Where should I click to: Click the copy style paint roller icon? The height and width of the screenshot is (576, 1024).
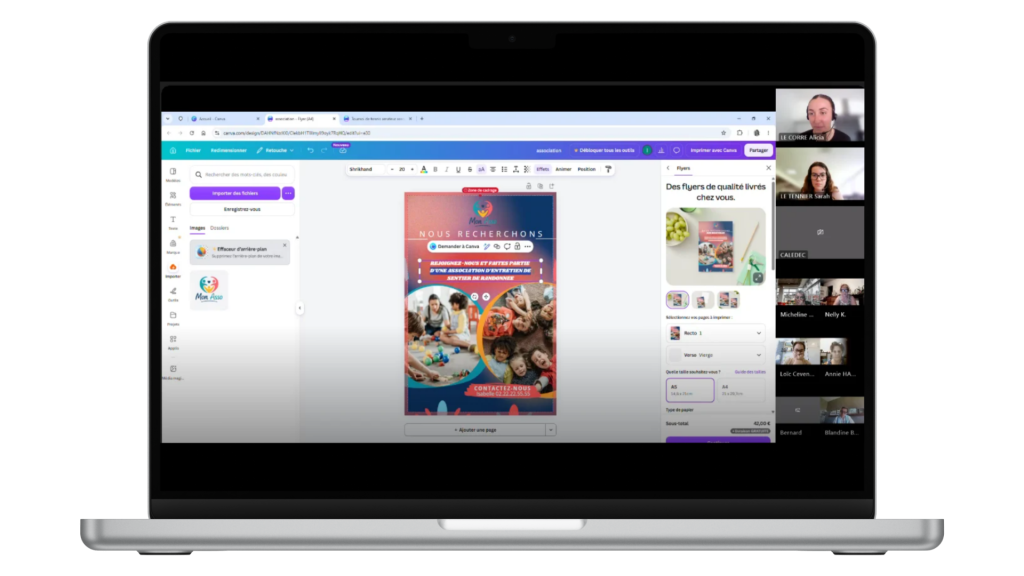[x=609, y=169]
